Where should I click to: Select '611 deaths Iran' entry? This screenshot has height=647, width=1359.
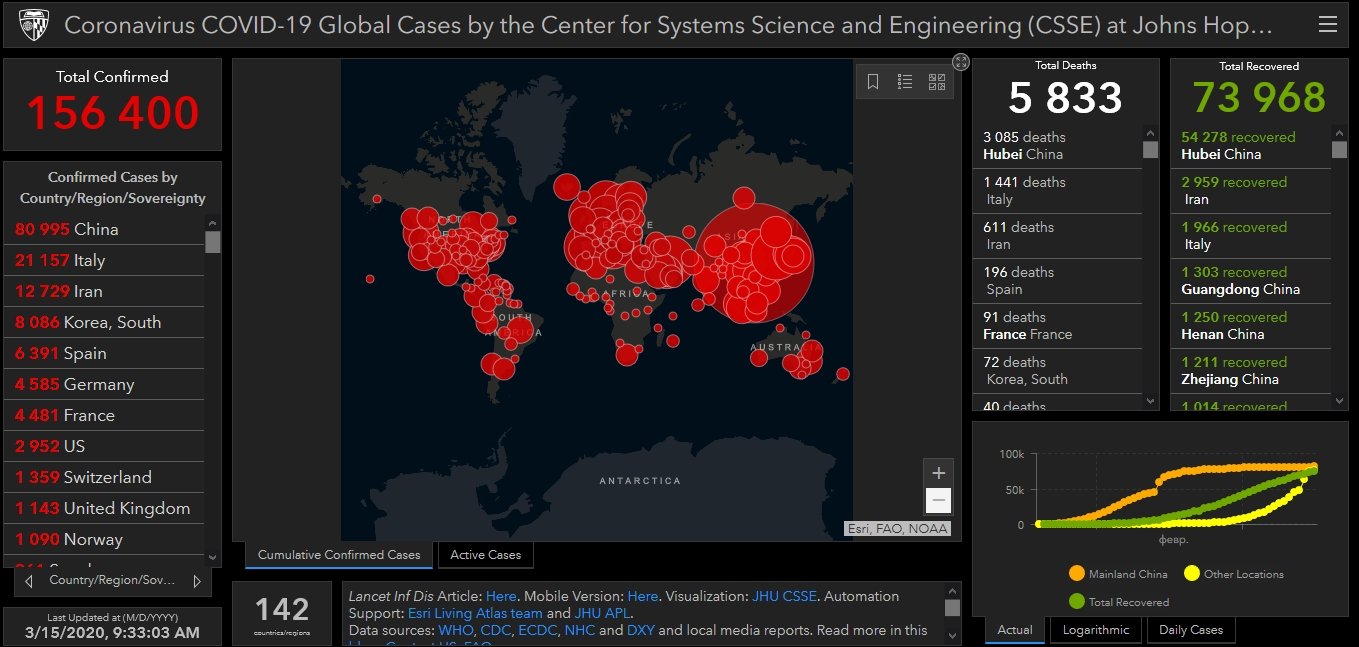[x=1058, y=236]
